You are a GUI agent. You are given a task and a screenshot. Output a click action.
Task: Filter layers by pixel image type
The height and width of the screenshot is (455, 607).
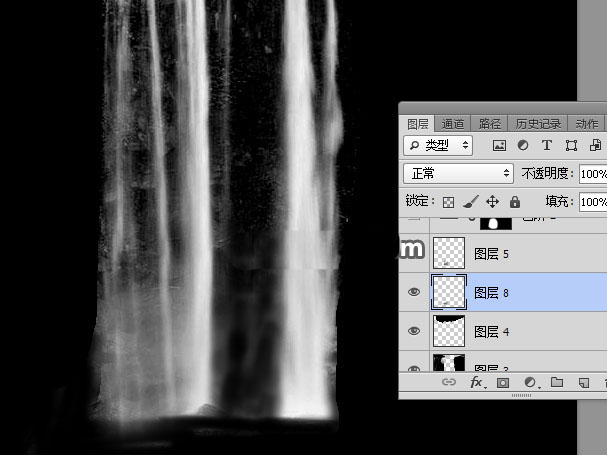click(499, 146)
